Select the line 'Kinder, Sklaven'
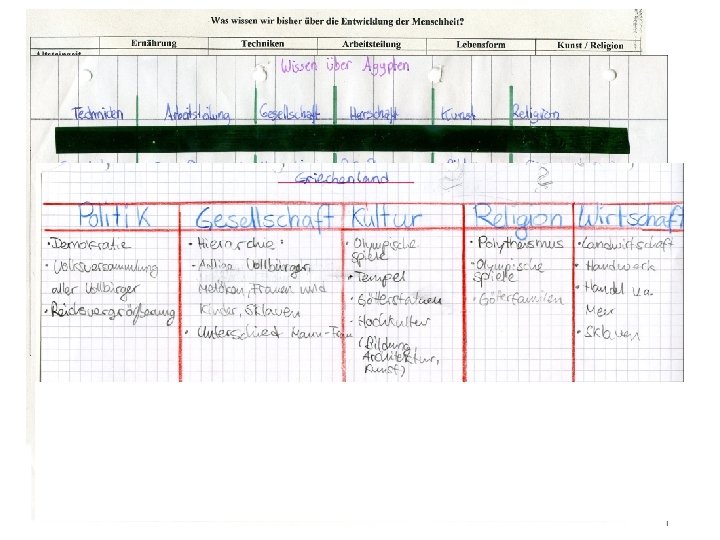The height and width of the screenshot is (540, 720). pyautogui.click(x=249, y=311)
